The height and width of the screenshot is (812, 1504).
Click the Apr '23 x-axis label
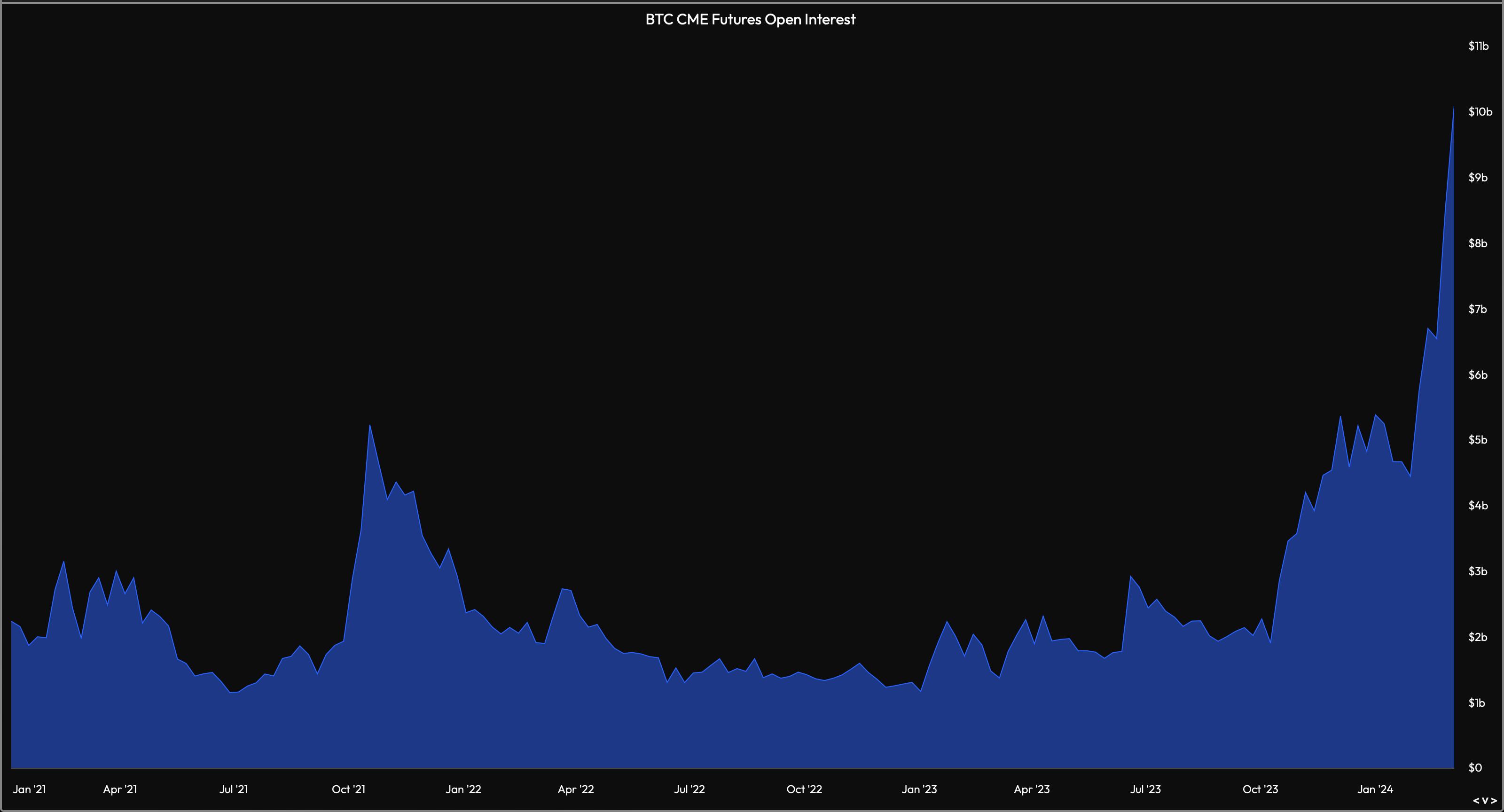click(1032, 789)
